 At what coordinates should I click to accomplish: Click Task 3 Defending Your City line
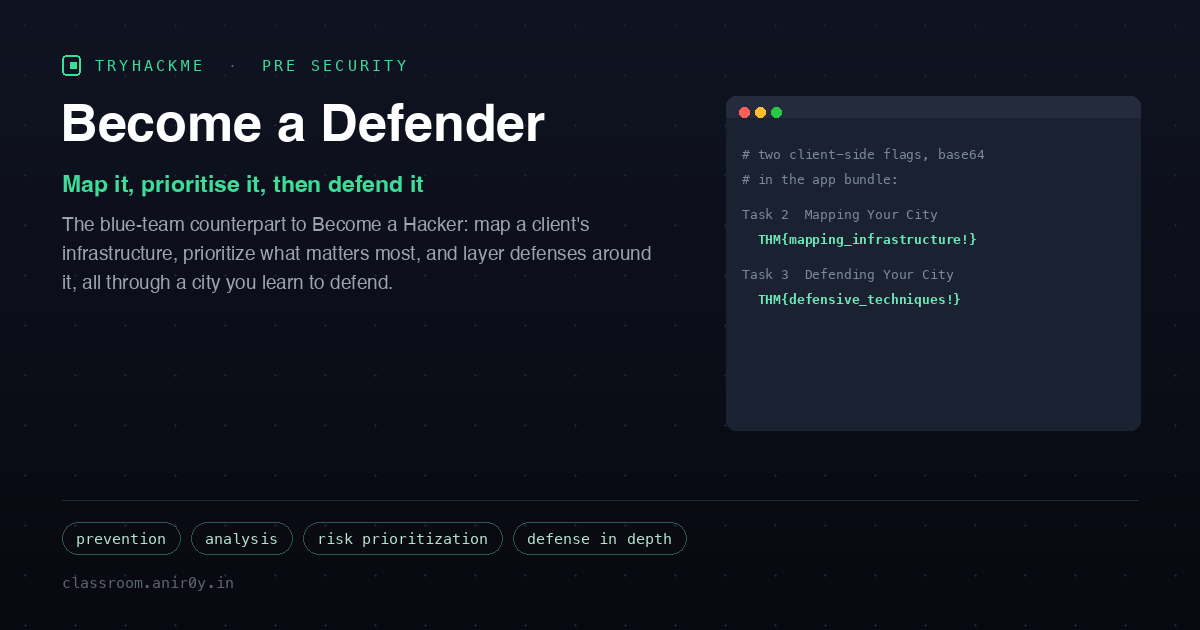(x=848, y=275)
